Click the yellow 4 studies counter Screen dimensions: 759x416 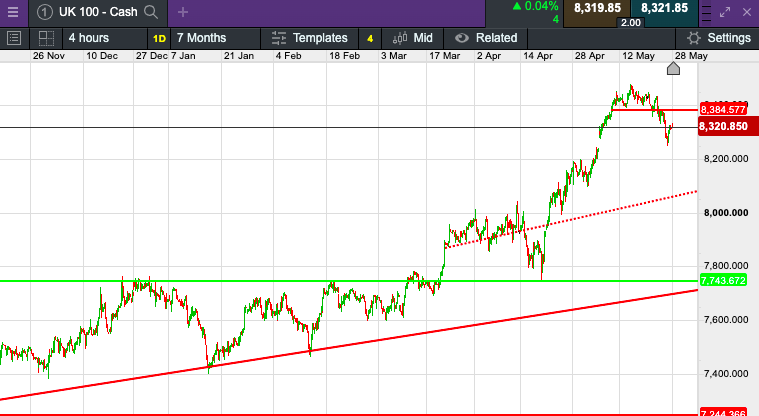(370, 39)
